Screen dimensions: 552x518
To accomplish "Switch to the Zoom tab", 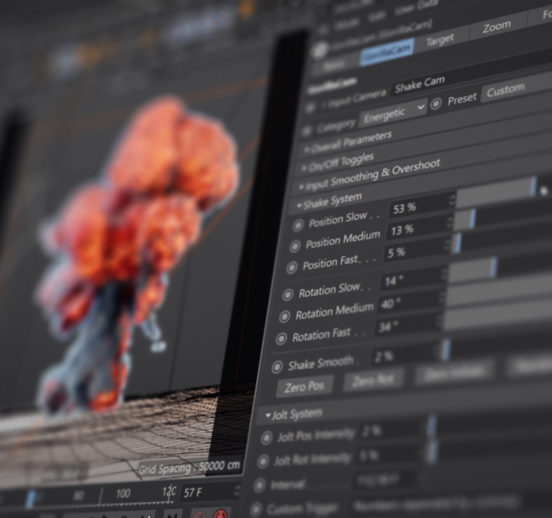I will [497, 27].
